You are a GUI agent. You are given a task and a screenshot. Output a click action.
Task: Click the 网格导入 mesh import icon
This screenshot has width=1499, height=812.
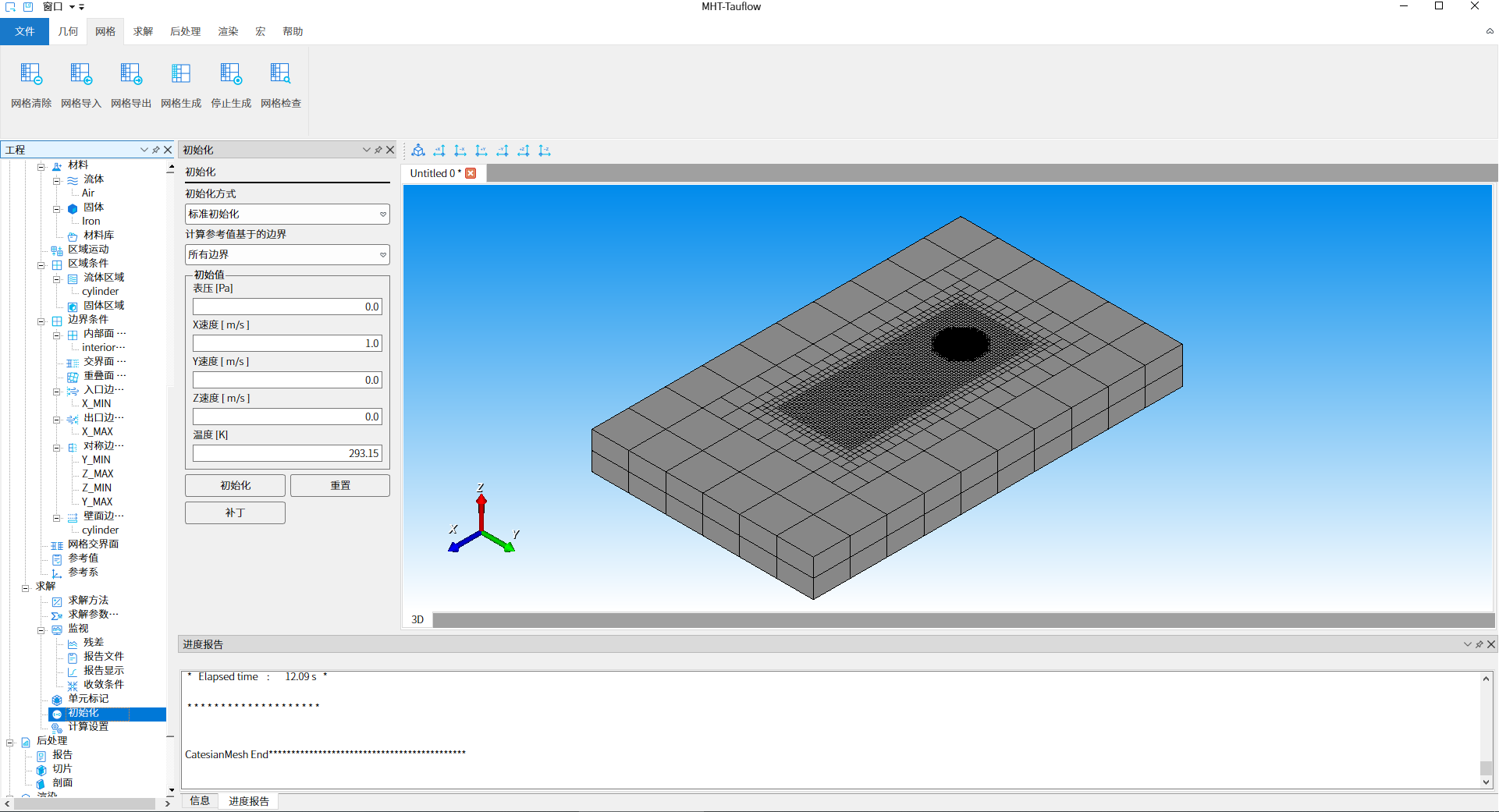[x=81, y=75]
